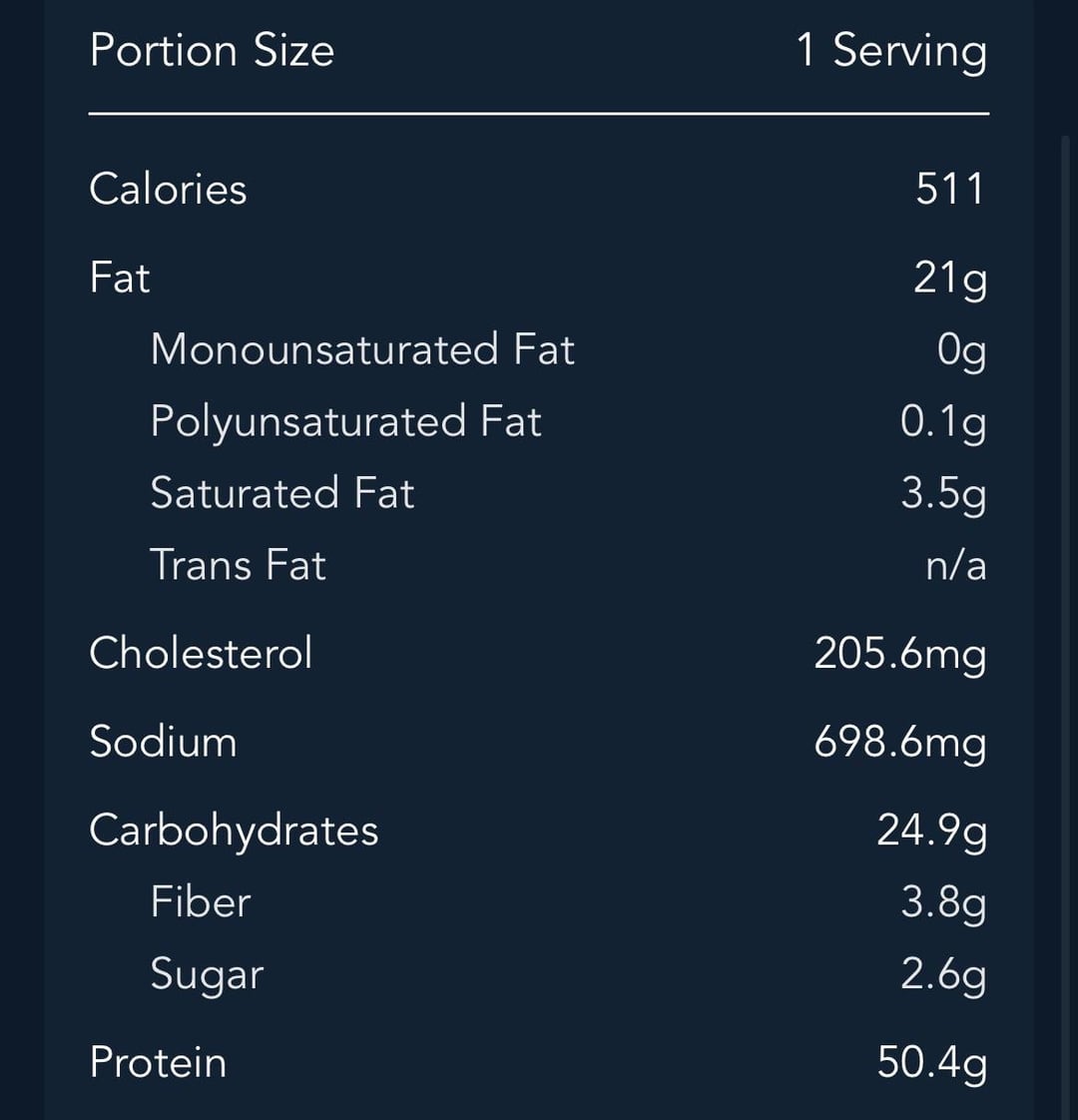1078x1120 pixels.
Task: Select the 21g fat value
Action: pyautogui.click(x=950, y=278)
